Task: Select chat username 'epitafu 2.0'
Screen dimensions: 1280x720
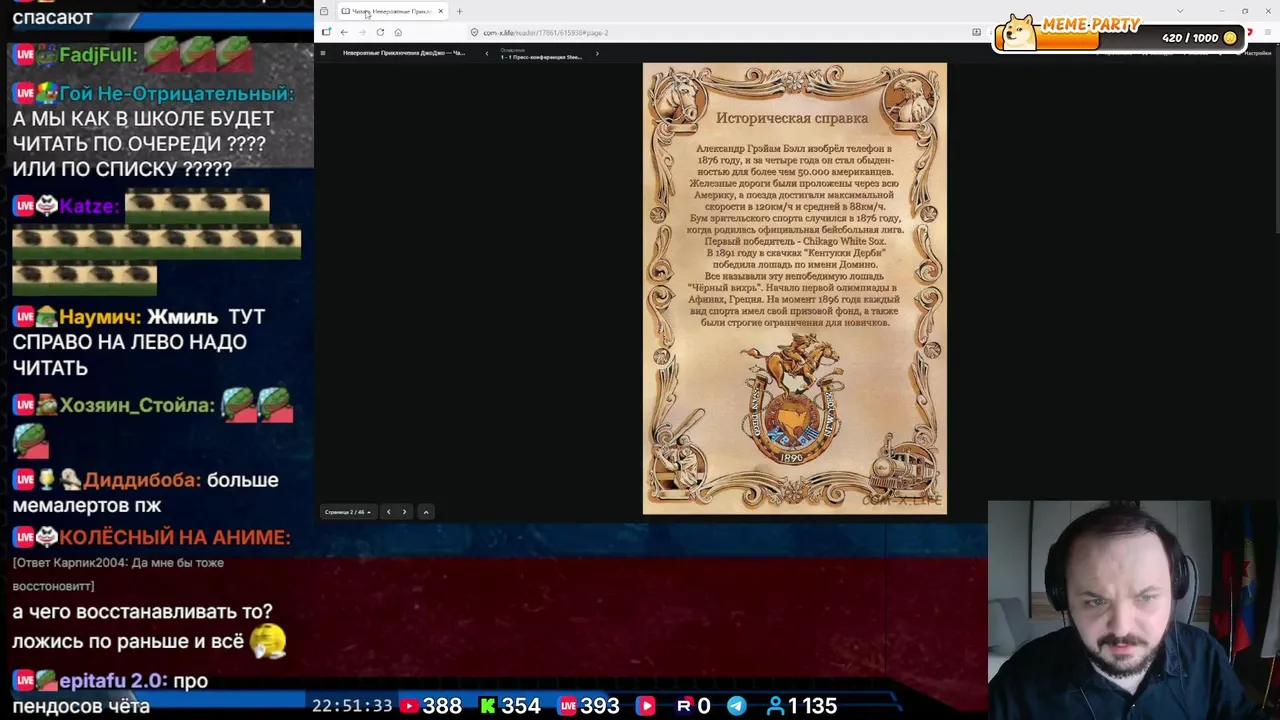Action: [112, 681]
